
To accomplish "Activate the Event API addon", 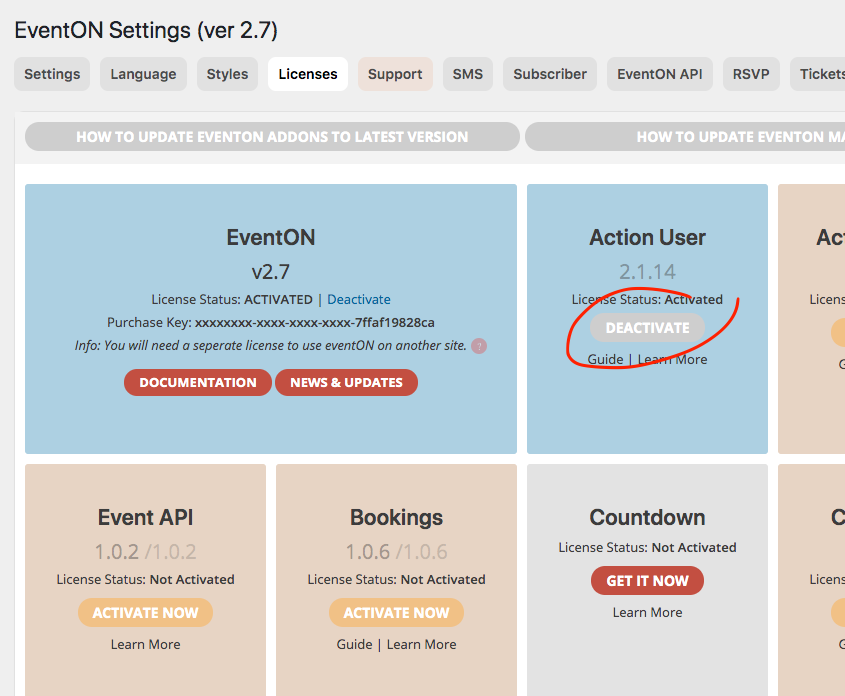I will 146,613.
